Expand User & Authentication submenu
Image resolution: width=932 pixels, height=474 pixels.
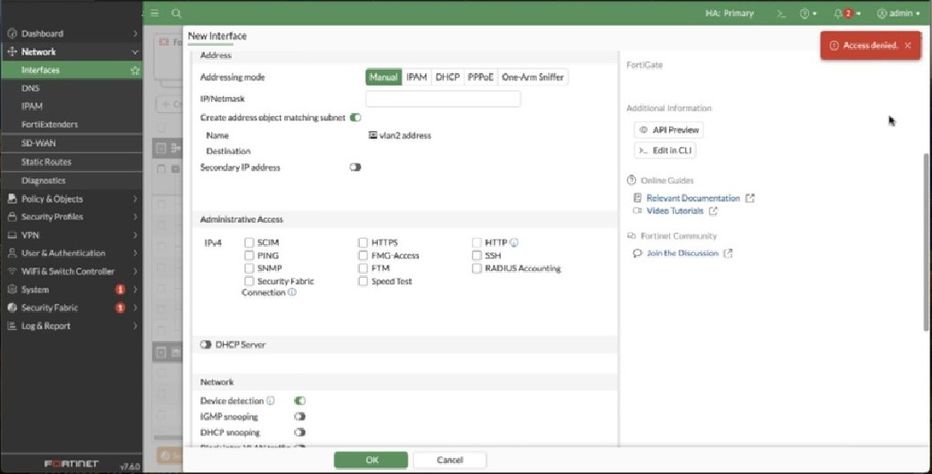[x=135, y=253]
